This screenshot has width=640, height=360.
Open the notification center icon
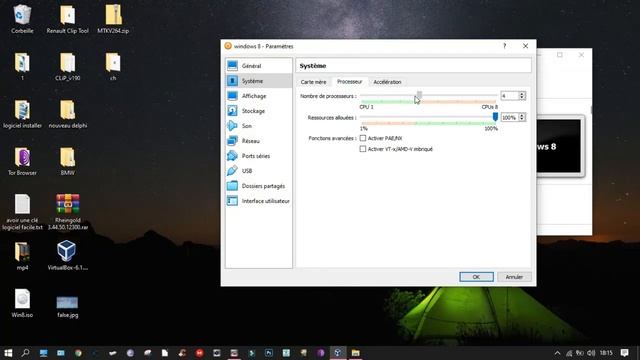point(624,353)
